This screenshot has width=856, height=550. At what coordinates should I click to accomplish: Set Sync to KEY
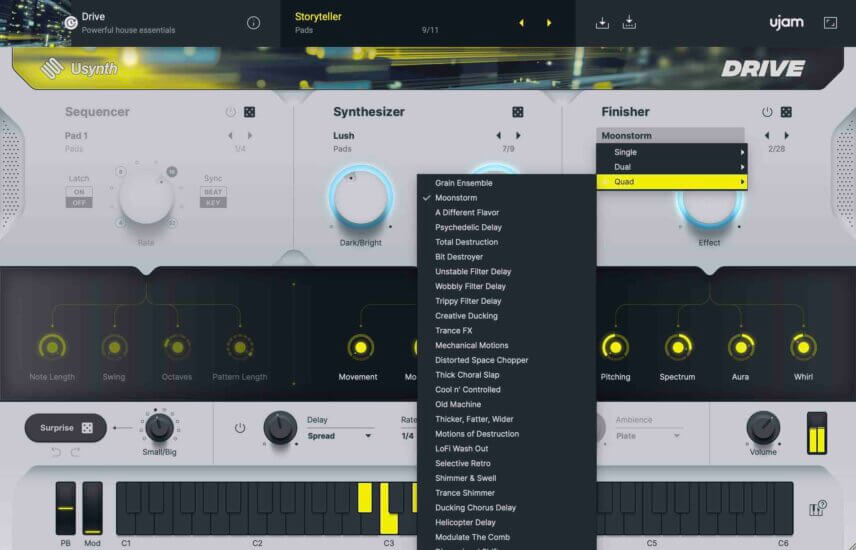(213, 203)
